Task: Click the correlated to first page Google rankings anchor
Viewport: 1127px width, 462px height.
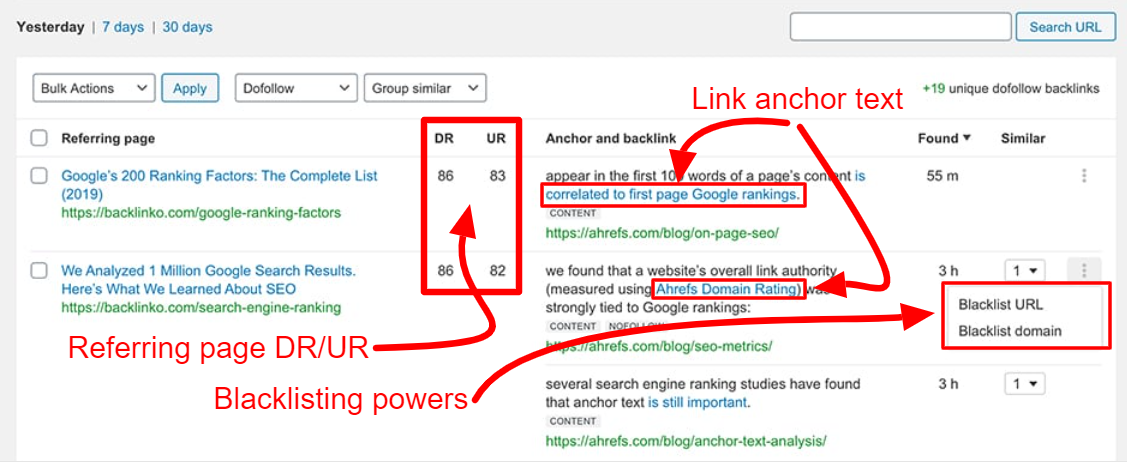Action: click(x=672, y=194)
